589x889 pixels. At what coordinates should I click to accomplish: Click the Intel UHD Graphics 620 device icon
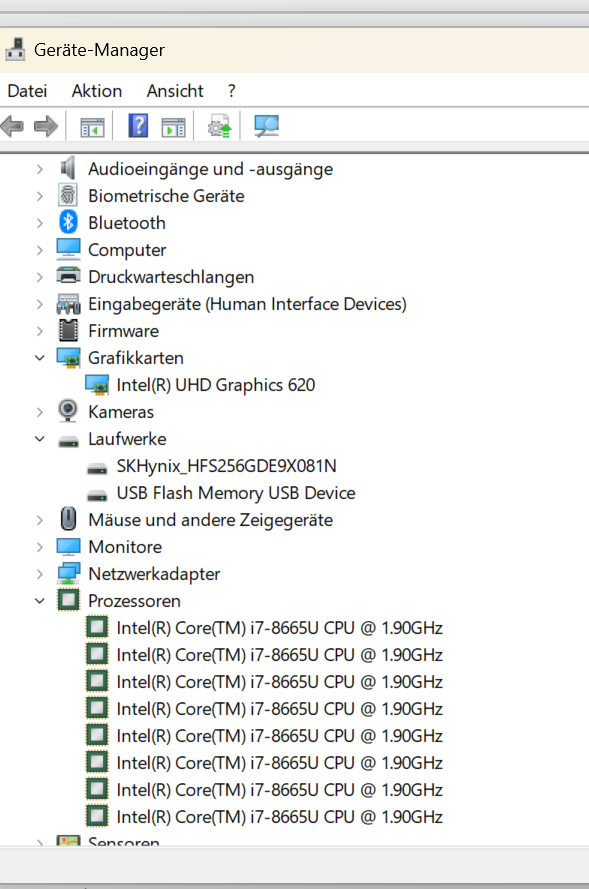pos(97,385)
